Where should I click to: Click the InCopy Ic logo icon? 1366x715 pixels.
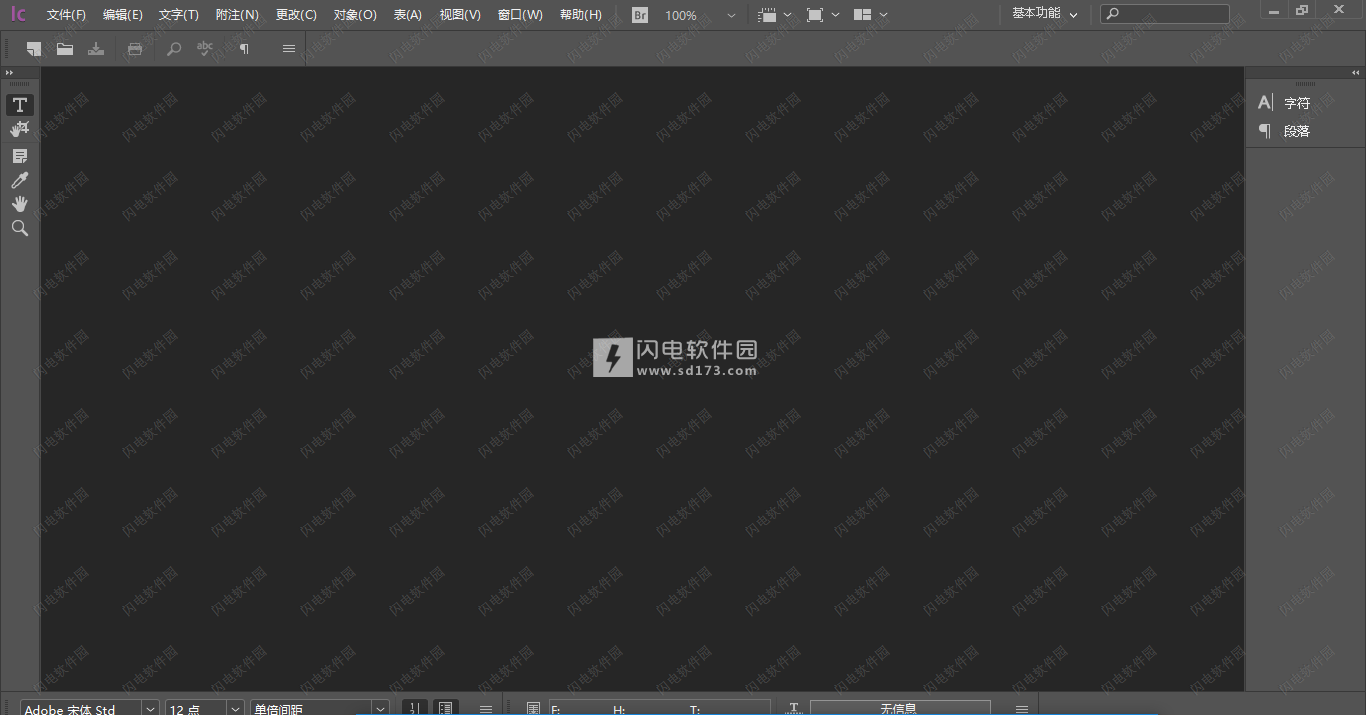click(18, 14)
